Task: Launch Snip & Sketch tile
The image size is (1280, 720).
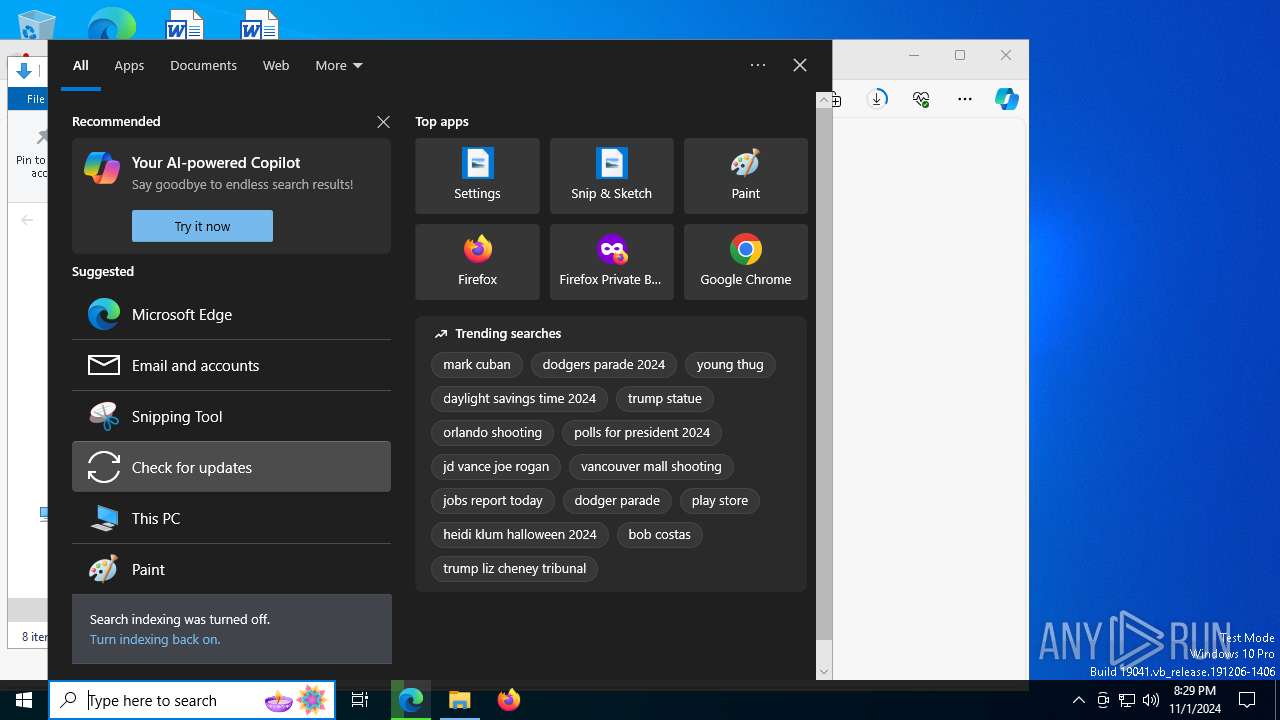Action: tap(611, 176)
